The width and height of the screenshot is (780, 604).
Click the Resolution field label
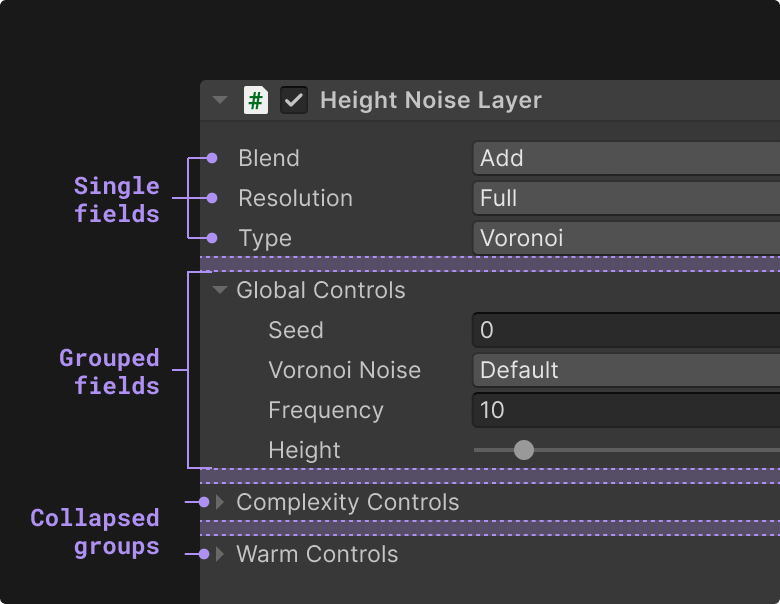[295, 198]
